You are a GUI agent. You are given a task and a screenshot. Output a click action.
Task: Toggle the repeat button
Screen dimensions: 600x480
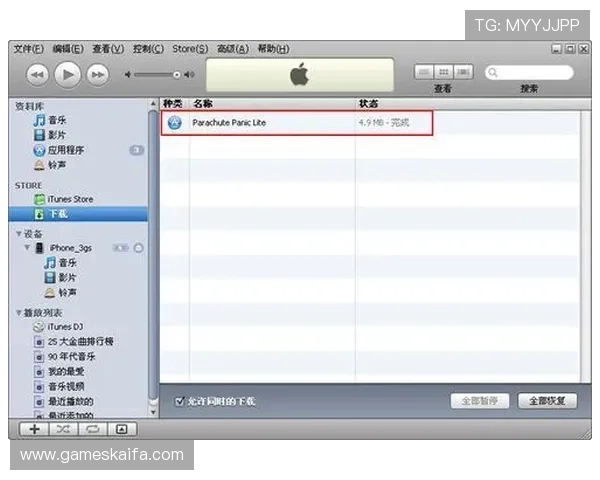93,429
